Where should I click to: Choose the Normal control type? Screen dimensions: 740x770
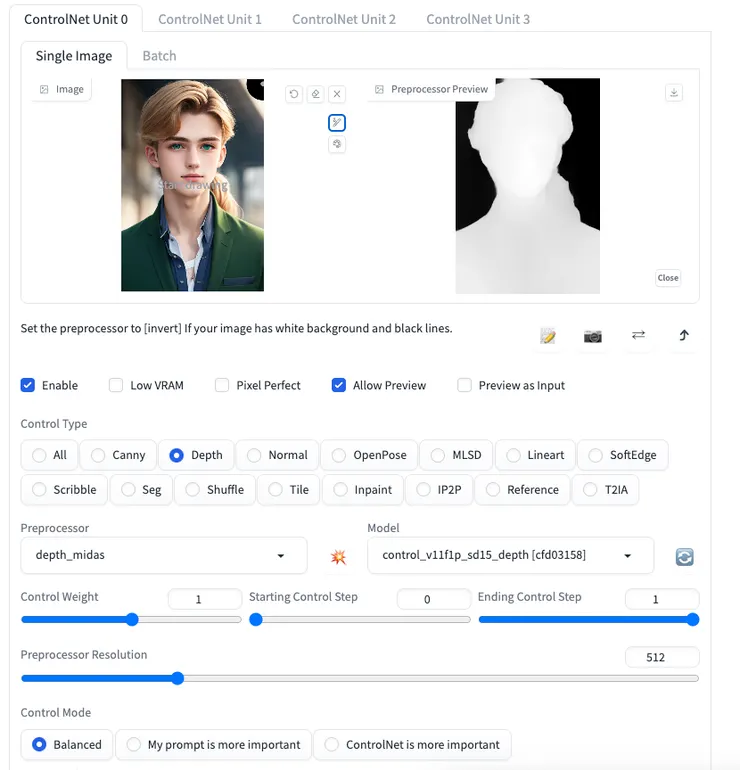(x=277, y=455)
